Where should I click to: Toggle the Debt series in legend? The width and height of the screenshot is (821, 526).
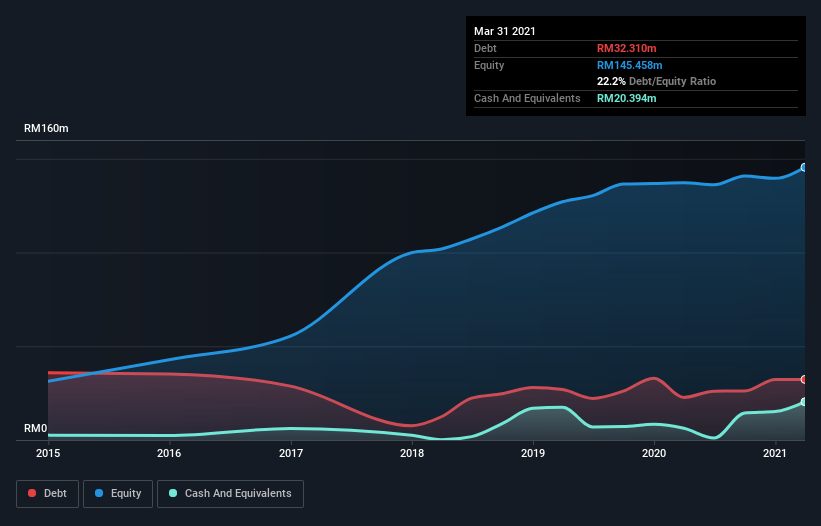[x=46, y=493]
